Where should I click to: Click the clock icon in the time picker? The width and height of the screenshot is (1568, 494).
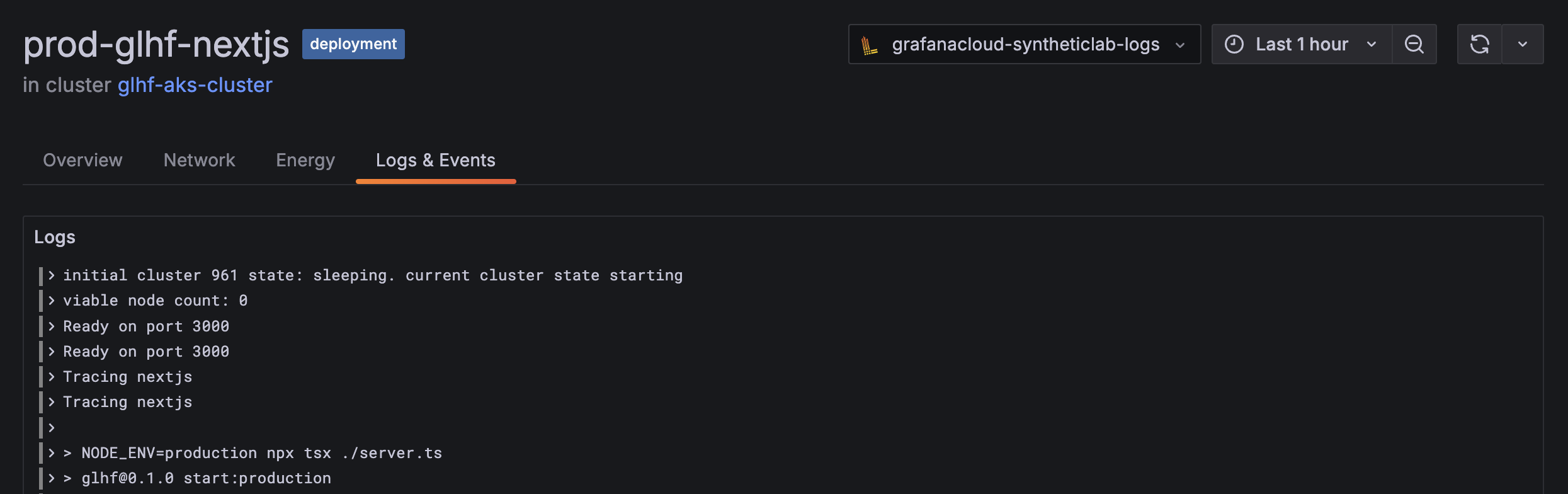click(x=1234, y=44)
